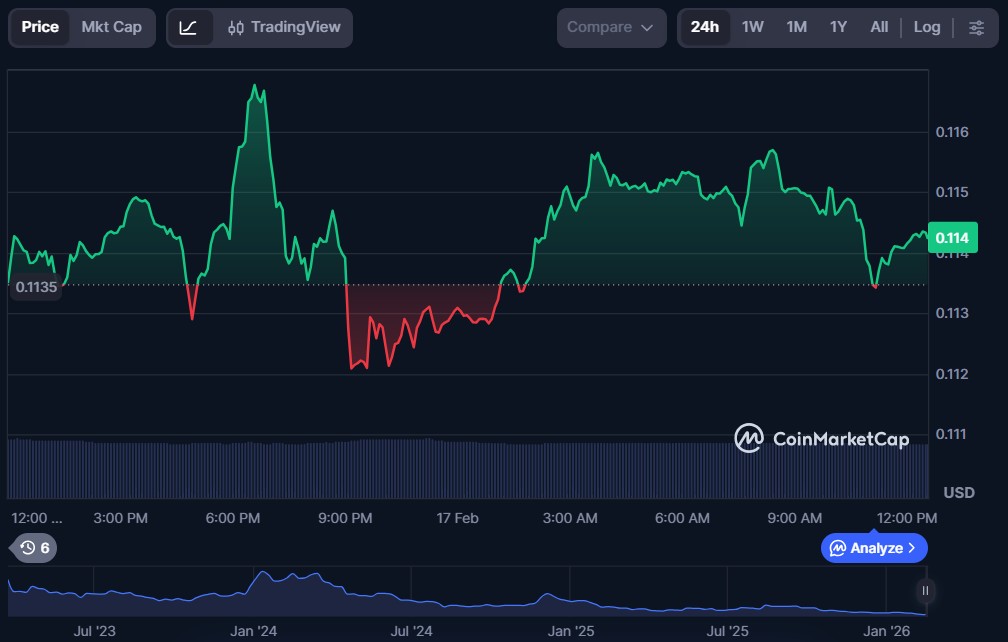
Task: Set chart range to 1M
Action: 796,27
